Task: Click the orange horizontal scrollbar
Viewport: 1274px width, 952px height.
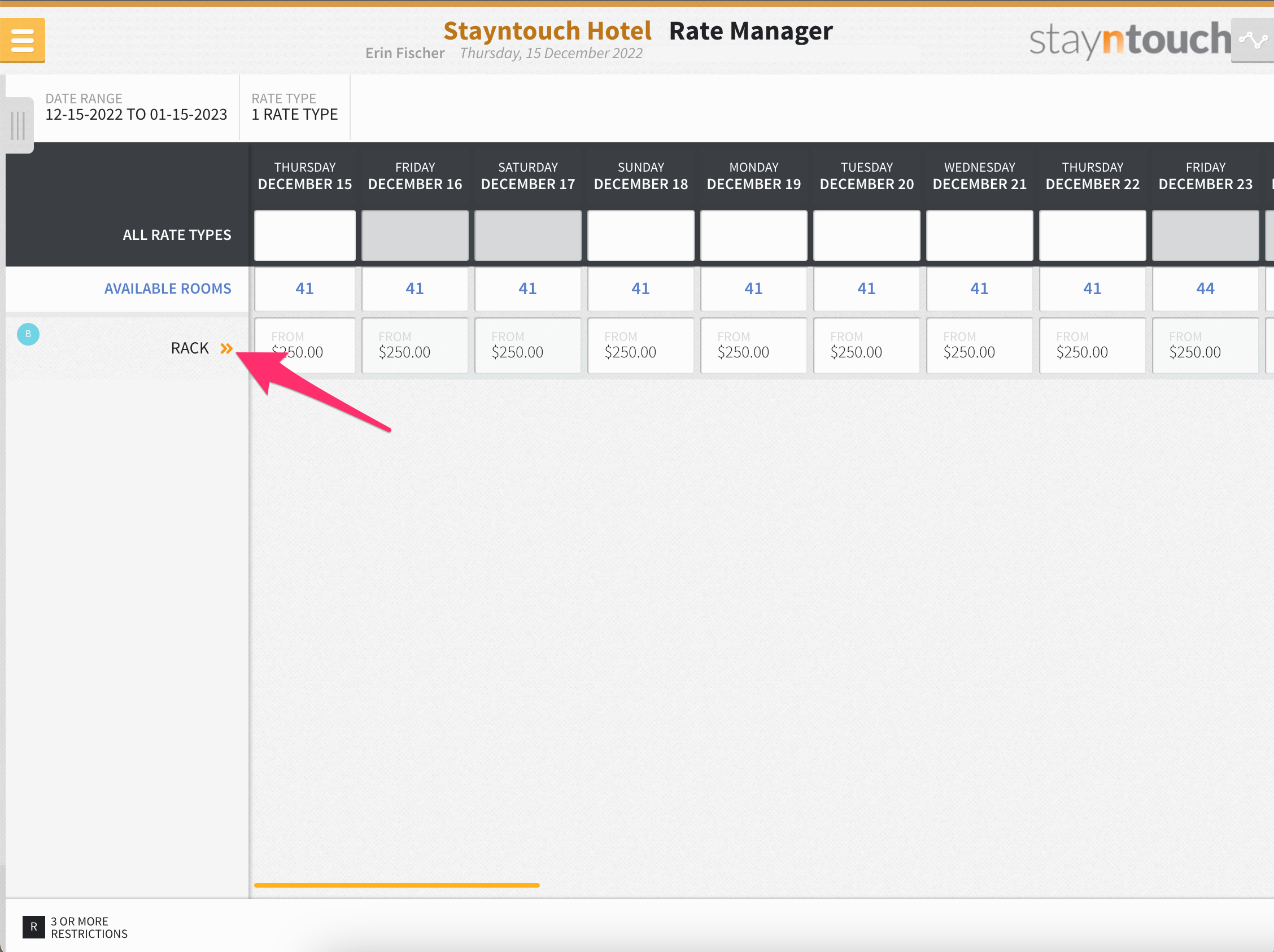Action: pos(397,885)
